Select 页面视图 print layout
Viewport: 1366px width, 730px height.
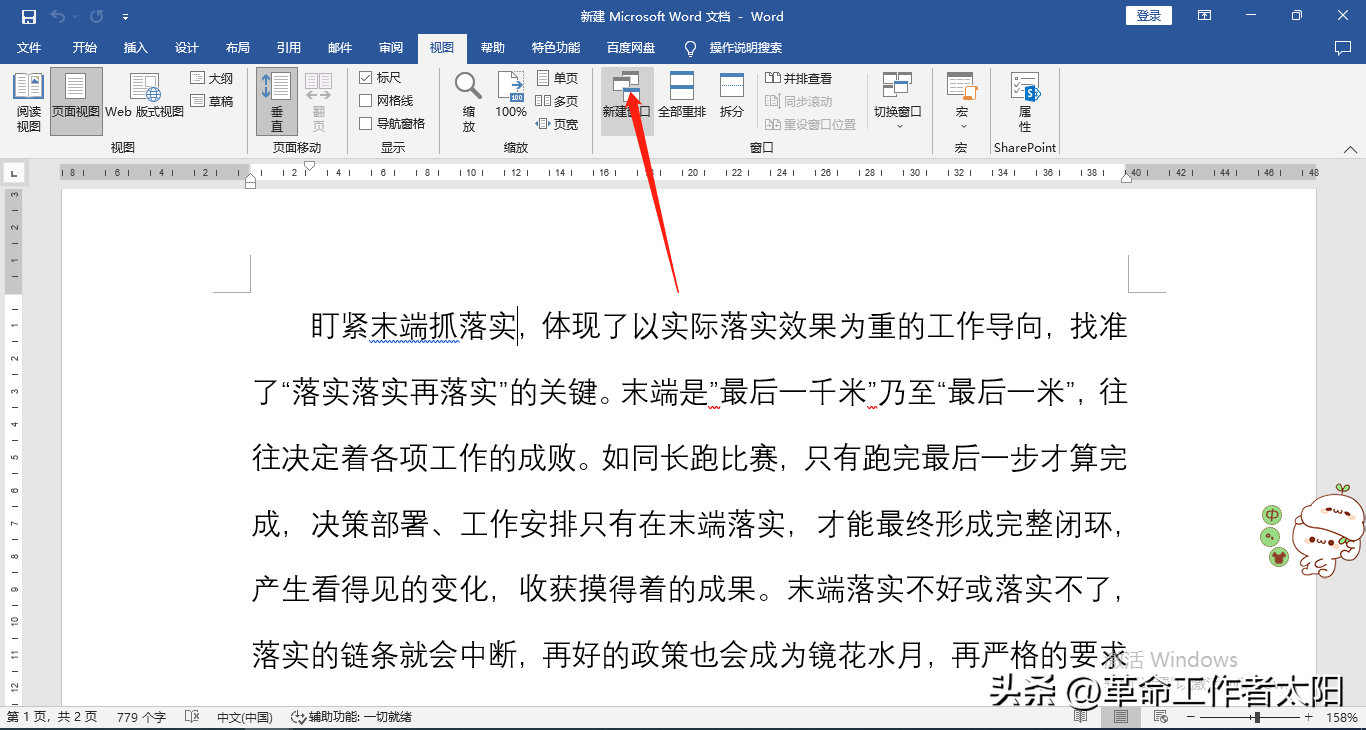click(x=76, y=102)
